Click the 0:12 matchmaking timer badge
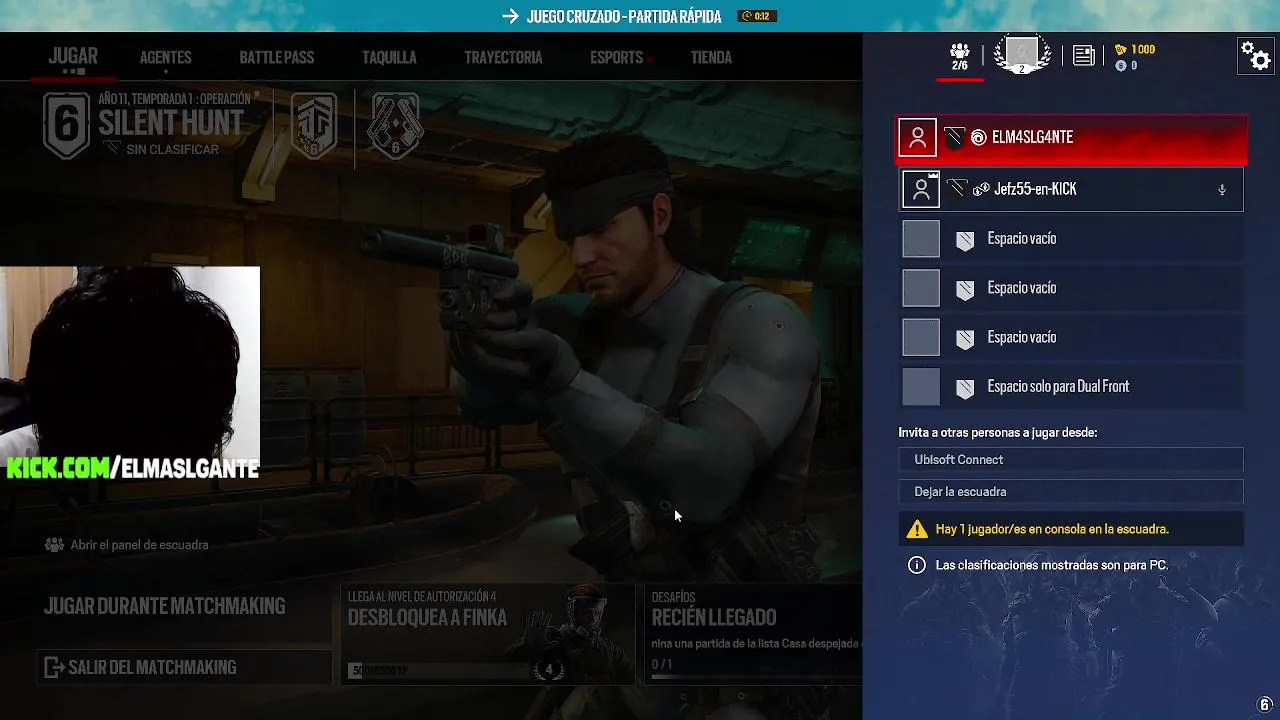 coord(757,16)
